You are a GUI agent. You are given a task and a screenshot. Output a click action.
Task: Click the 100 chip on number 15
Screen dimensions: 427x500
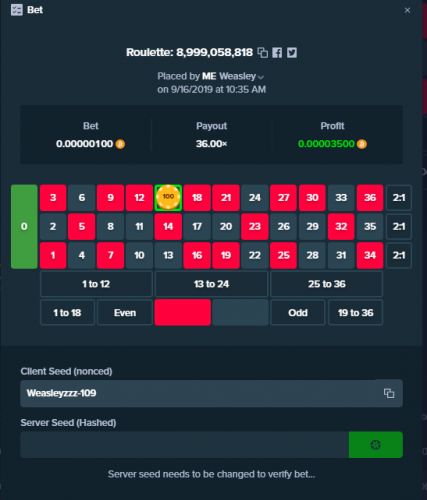[168, 198]
